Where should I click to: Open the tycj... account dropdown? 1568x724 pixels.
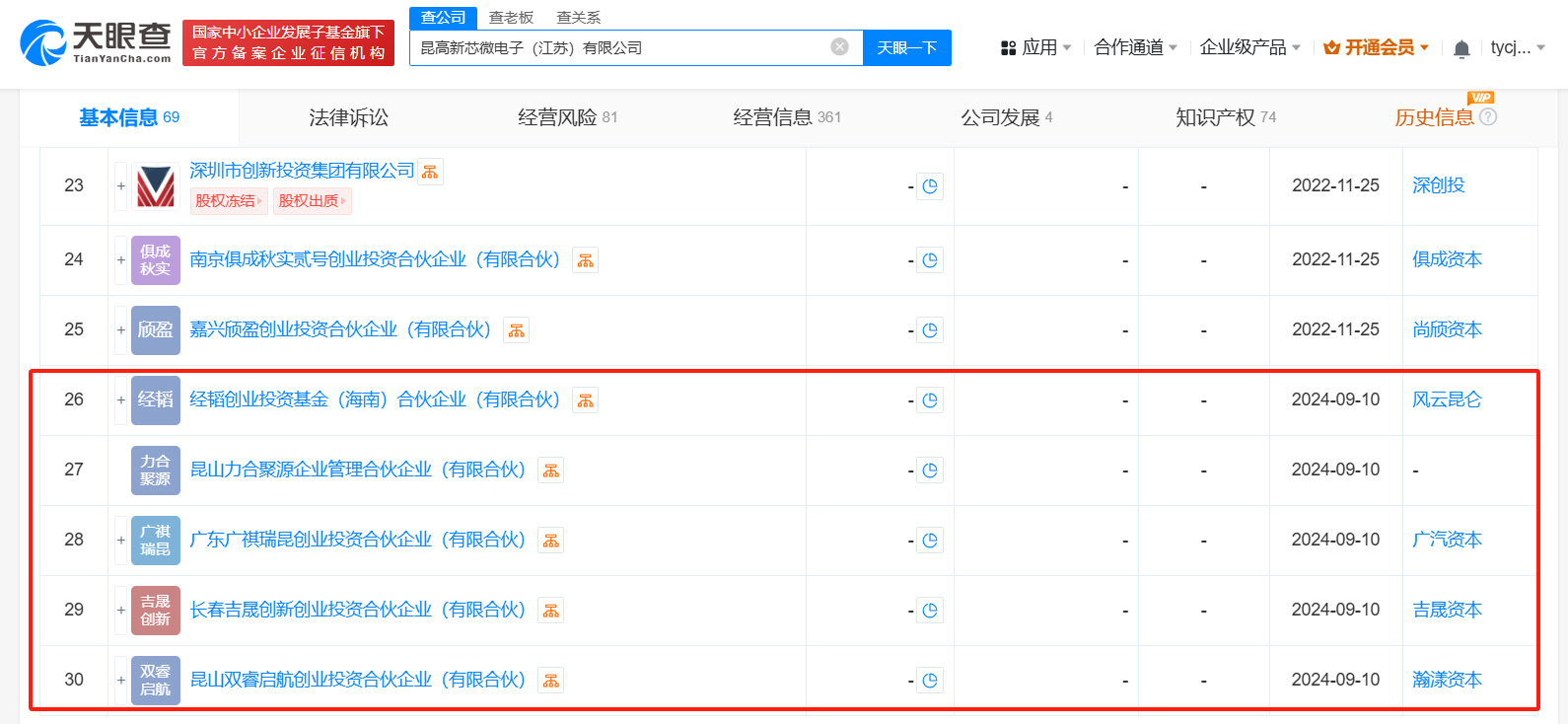click(1518, 47)
